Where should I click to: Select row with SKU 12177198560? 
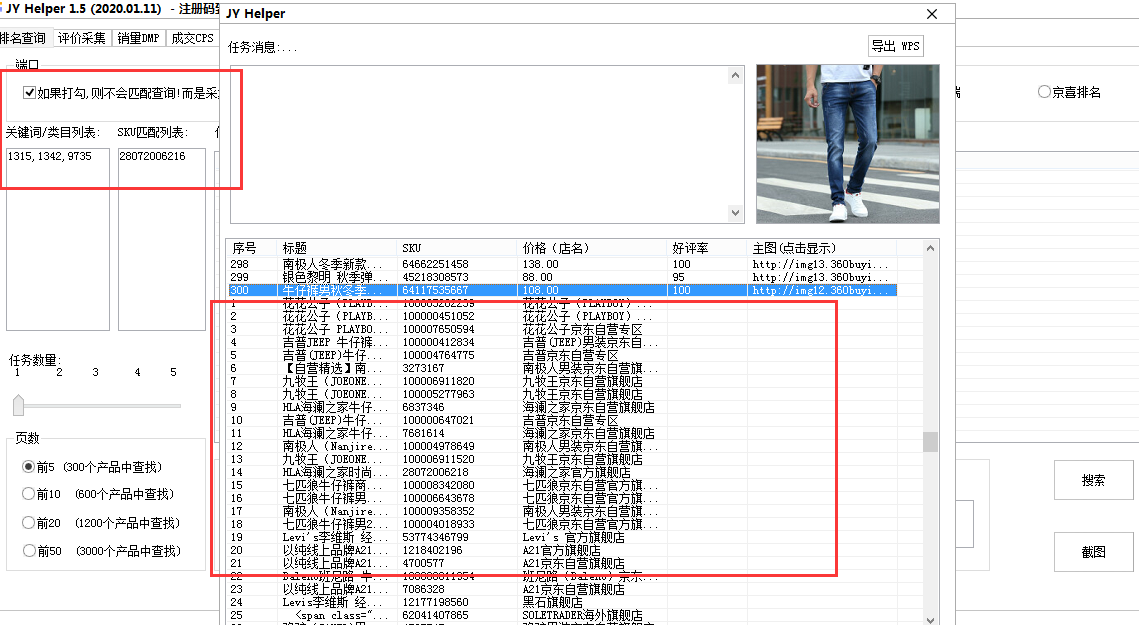(x=562, y=602)
